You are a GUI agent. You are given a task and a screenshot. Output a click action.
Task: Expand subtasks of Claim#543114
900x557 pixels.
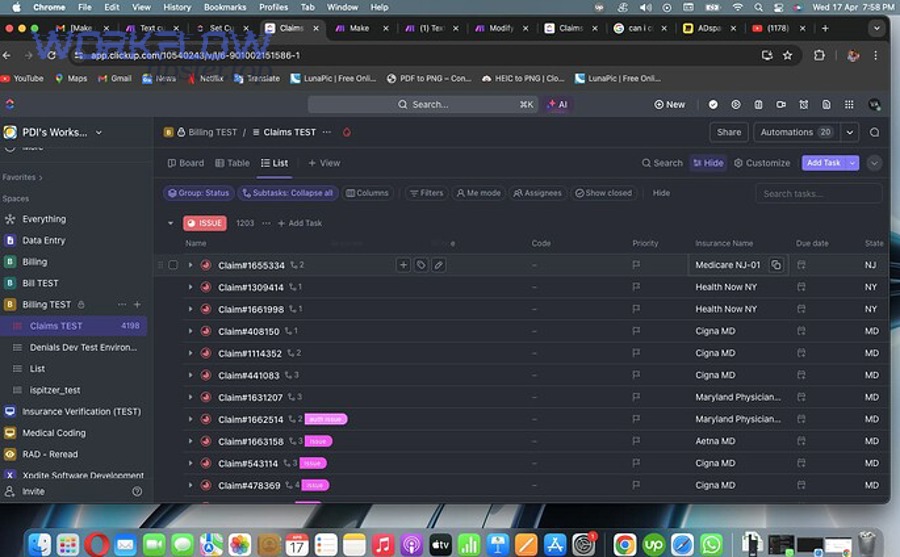point(191,463)
